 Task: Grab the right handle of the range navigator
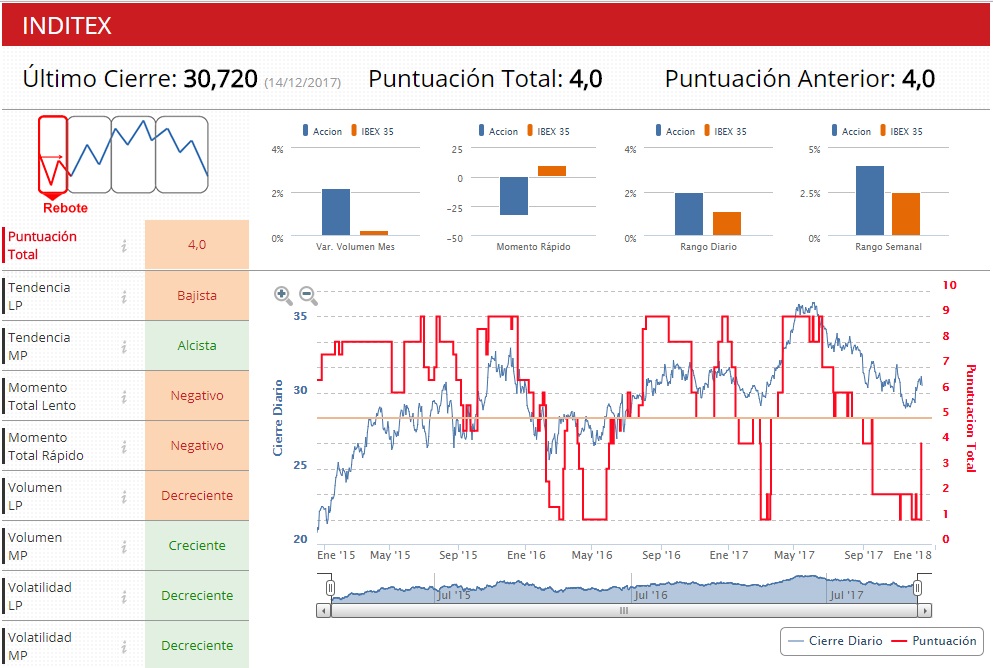(917, 588)
